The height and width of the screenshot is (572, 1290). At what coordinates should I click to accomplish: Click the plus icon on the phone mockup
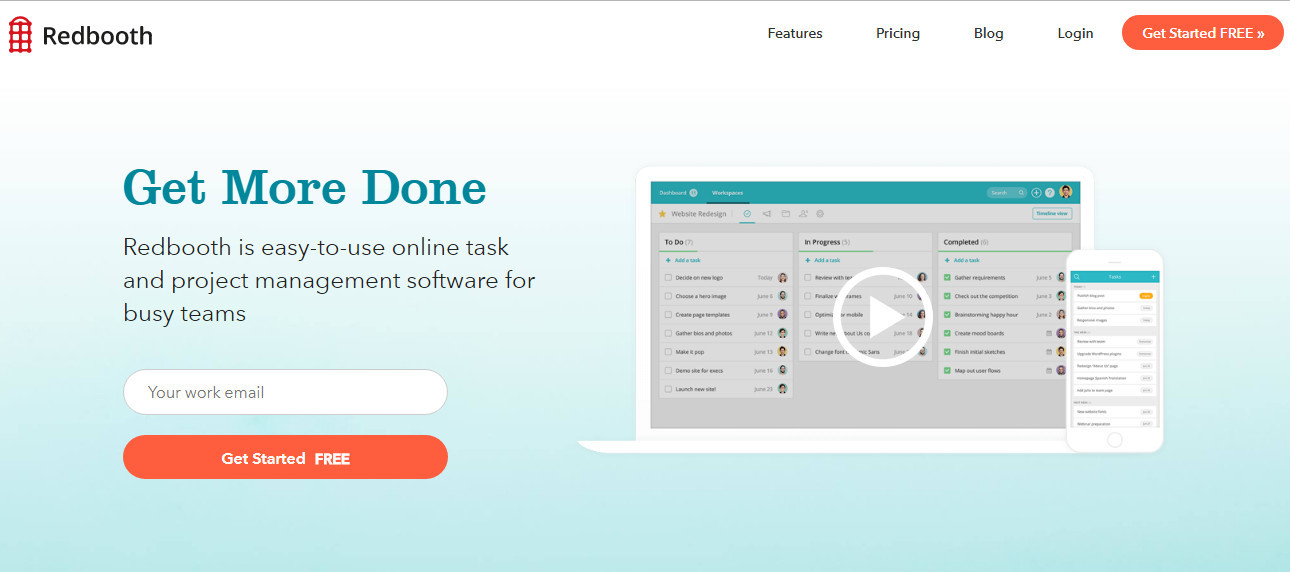1153,276
